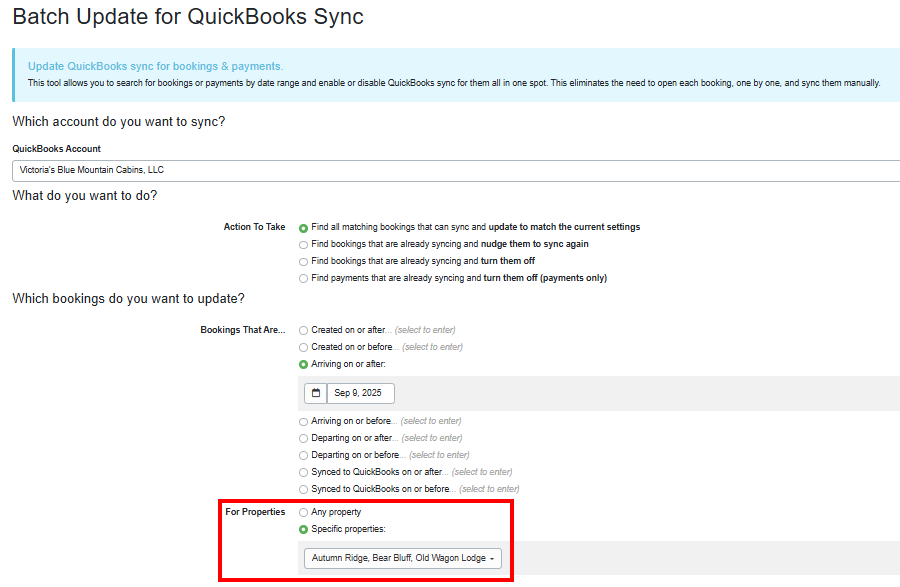Select 'turn them off' bookings option
The image size is (900, 587).
click(304, 261)
